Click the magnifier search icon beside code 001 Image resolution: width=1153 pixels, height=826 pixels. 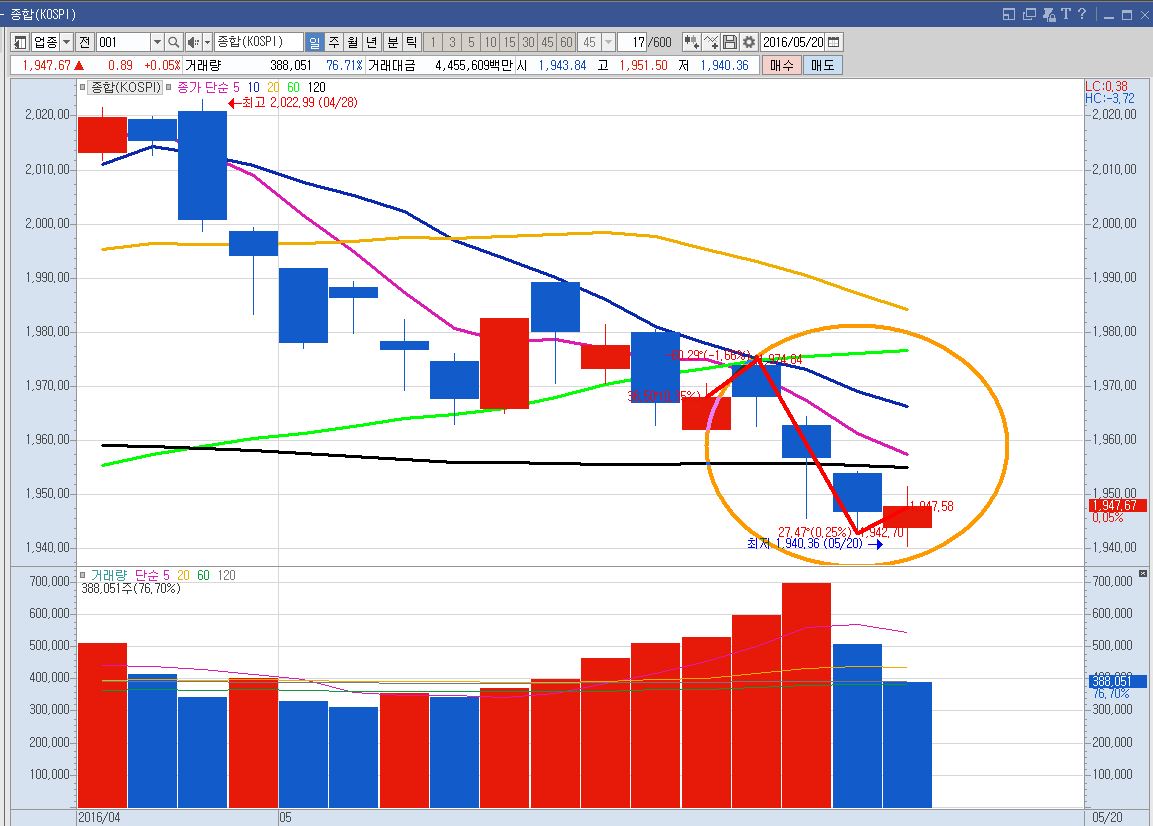pos(173,42)
